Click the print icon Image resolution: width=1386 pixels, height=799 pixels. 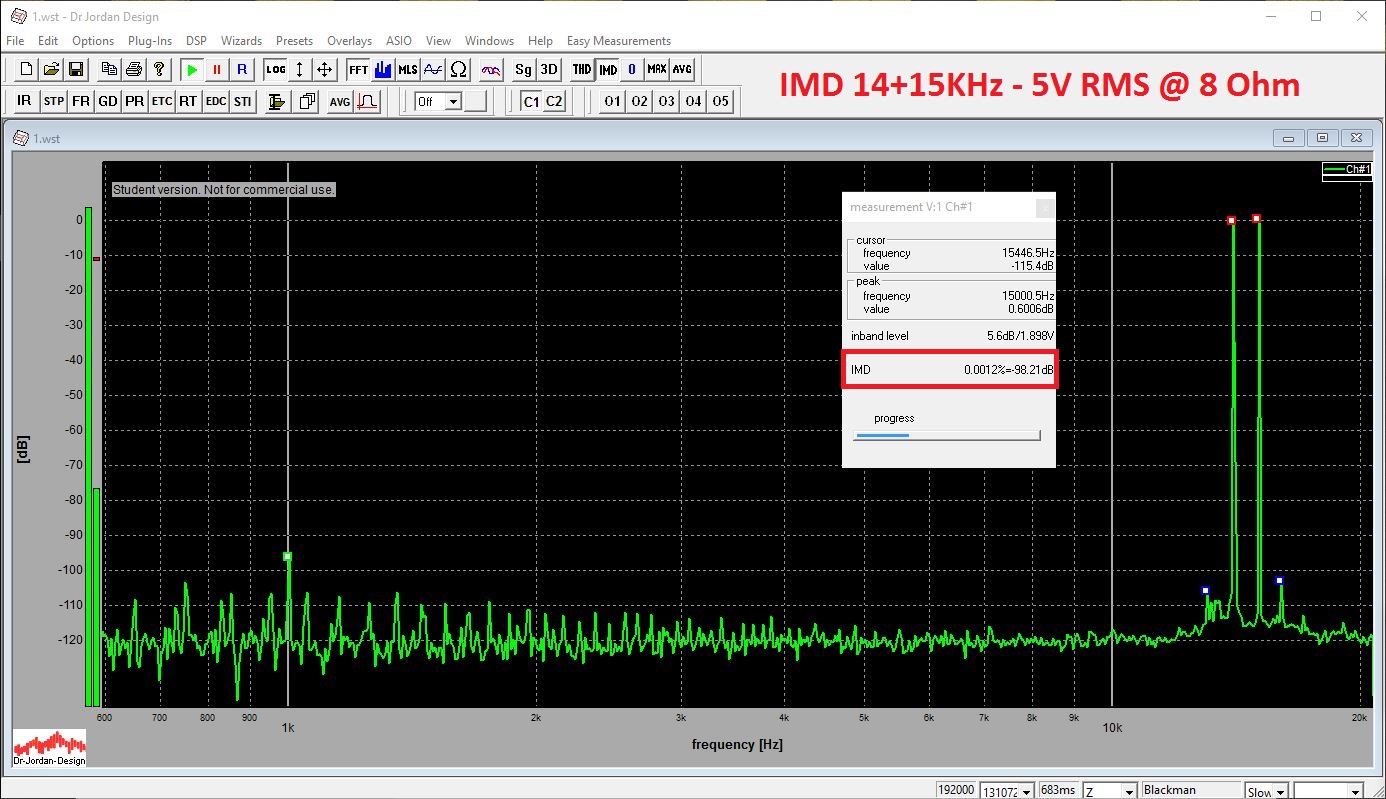pos(134,70)
